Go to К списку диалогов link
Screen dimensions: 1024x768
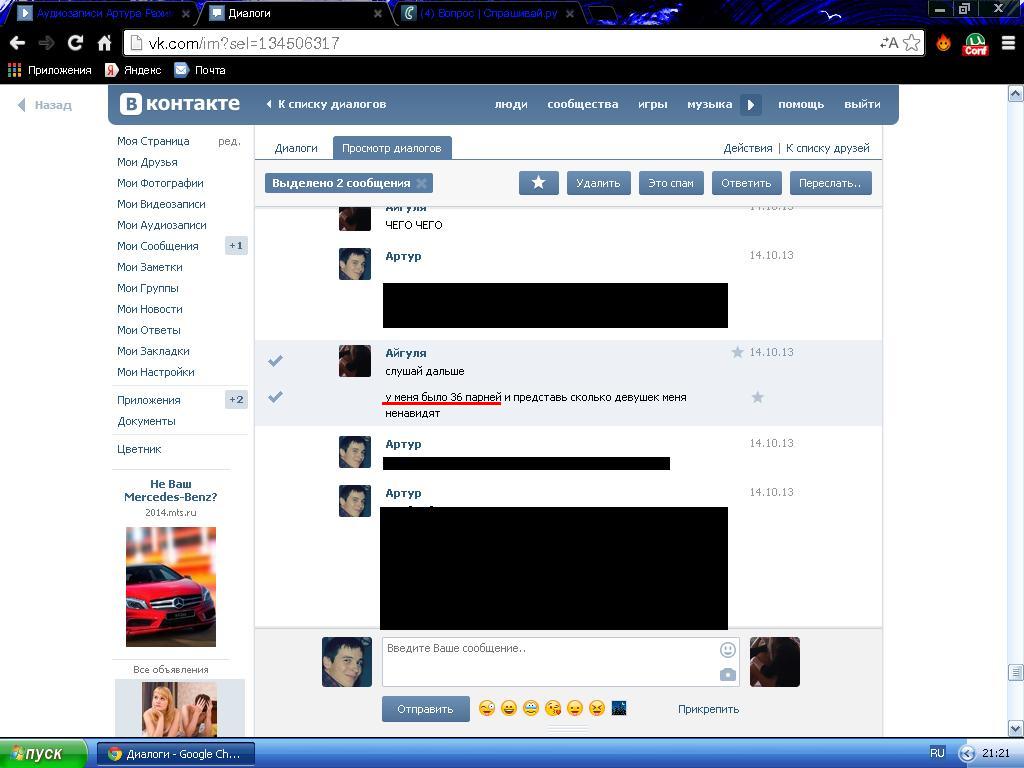[x=326, y=104]
